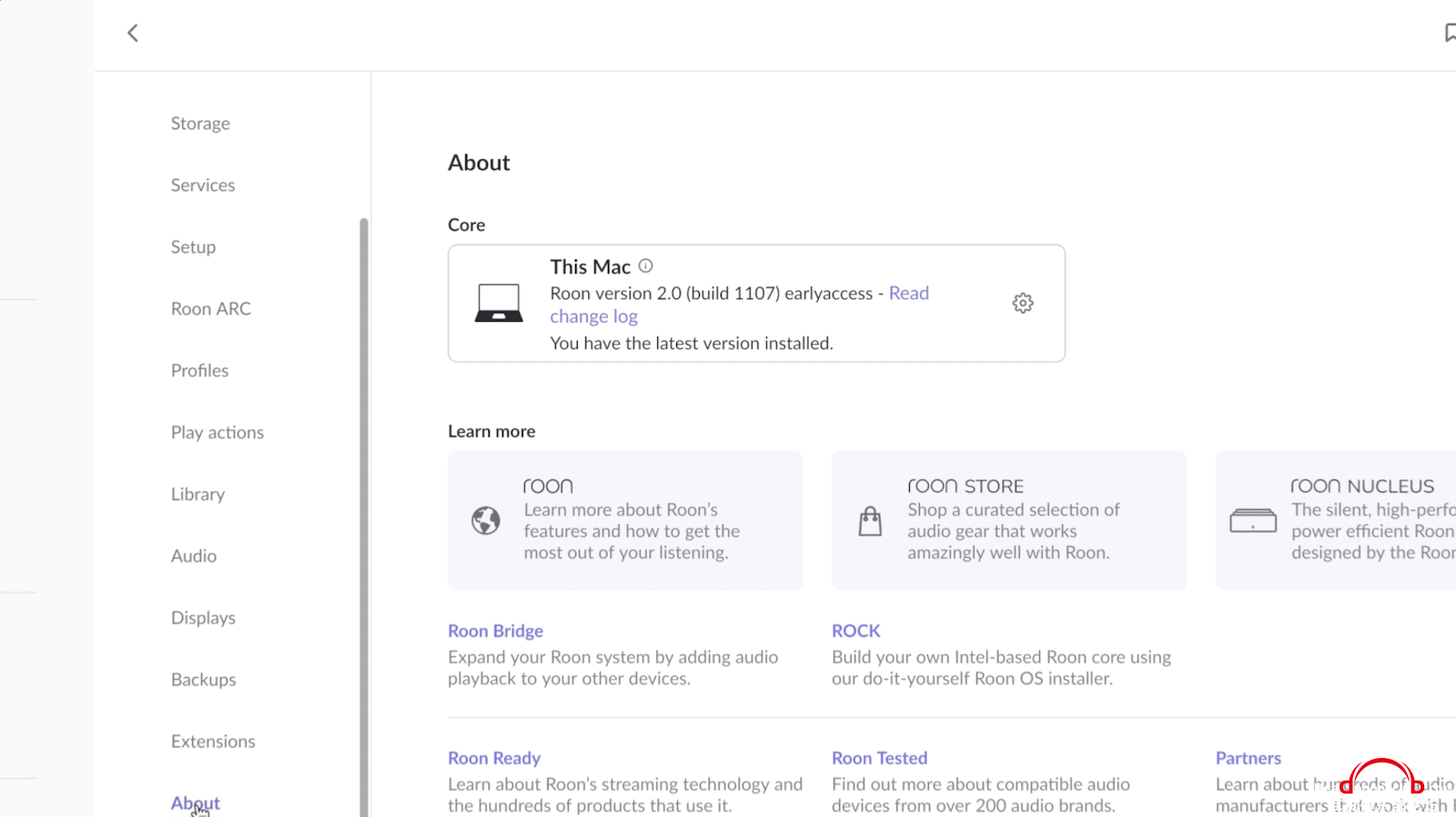Open the Roon Store card
Image resolution: width=1456 pixels, height=817 pixels.
1009,520
